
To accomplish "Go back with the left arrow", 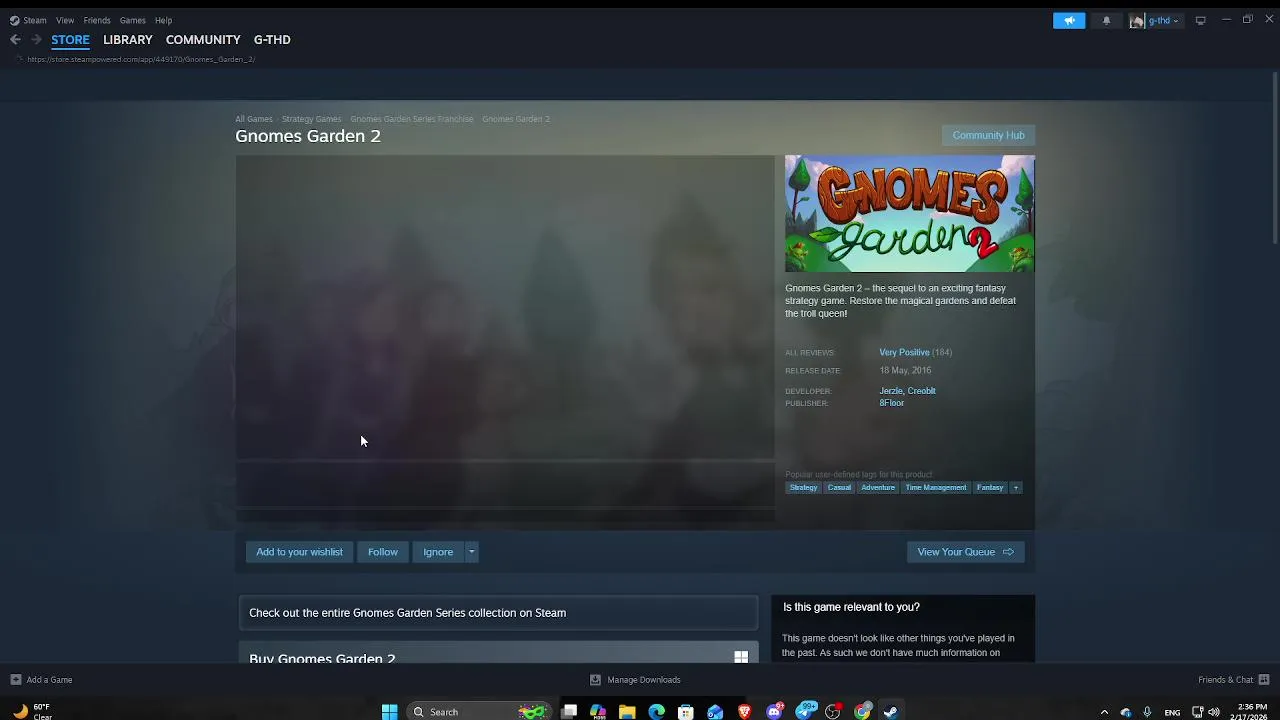I will coord(15,40).
